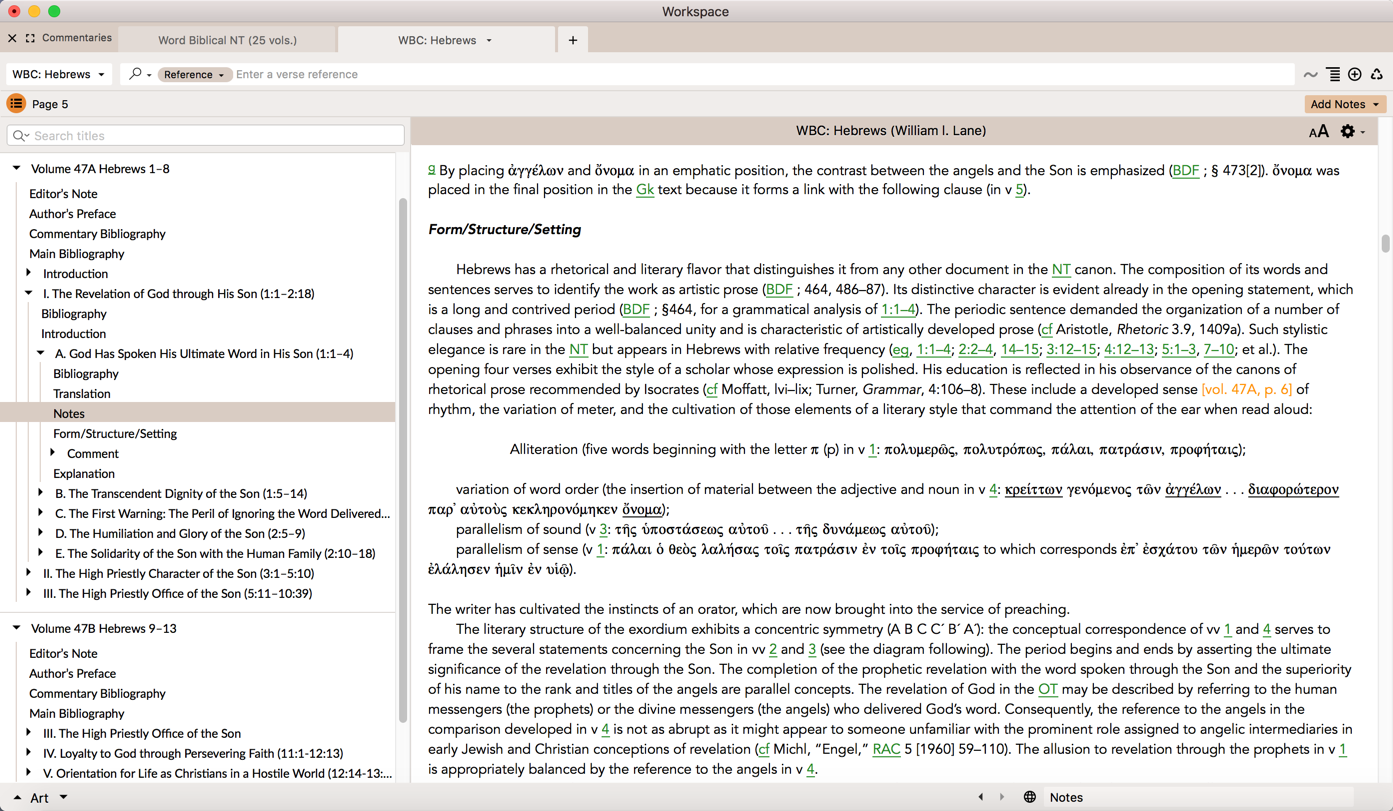Toggle the table of contents sidebar icon
The width and height of the screenshot is (1393, 811).
[x=16, y=104]
